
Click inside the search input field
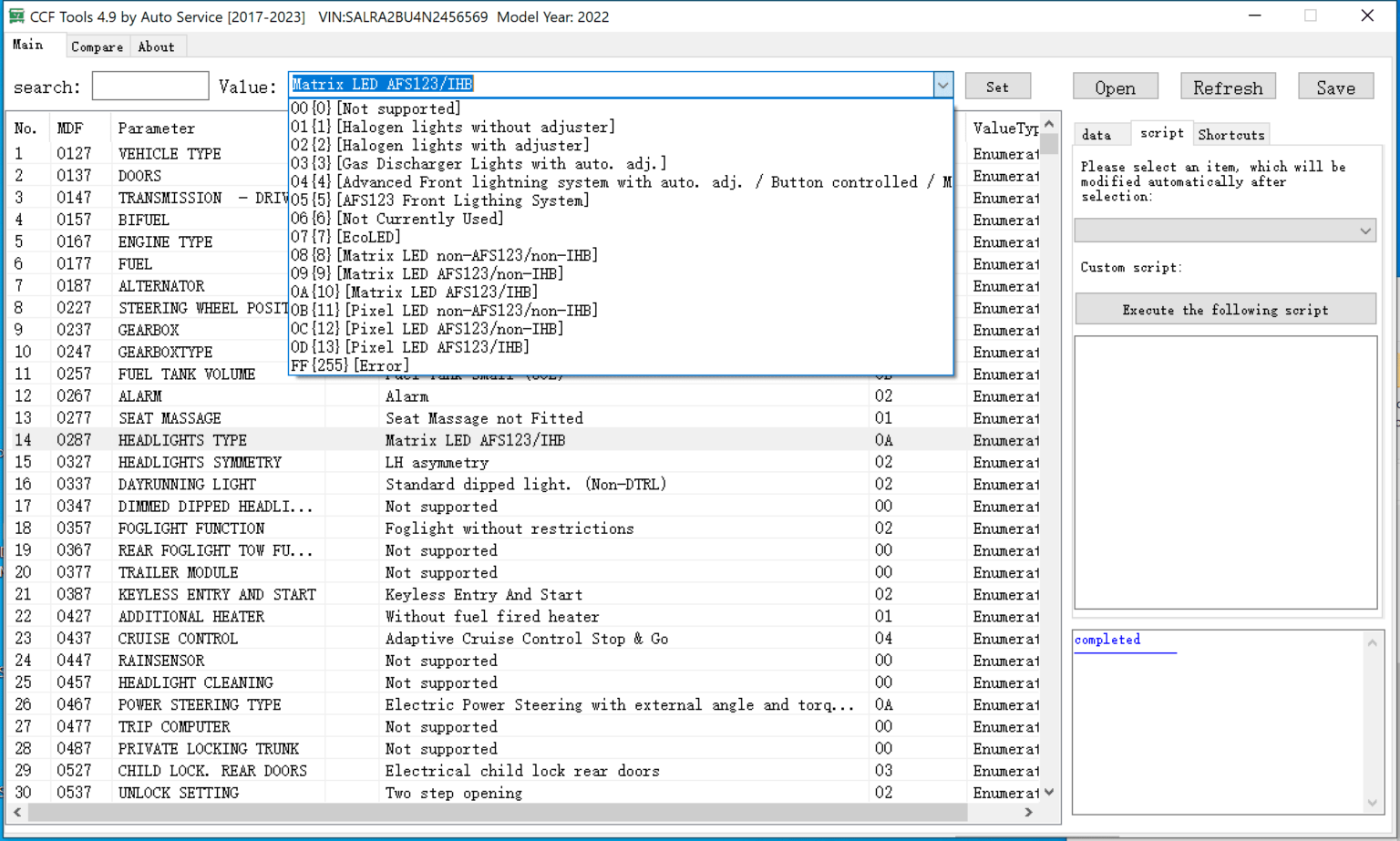[149, 86]
